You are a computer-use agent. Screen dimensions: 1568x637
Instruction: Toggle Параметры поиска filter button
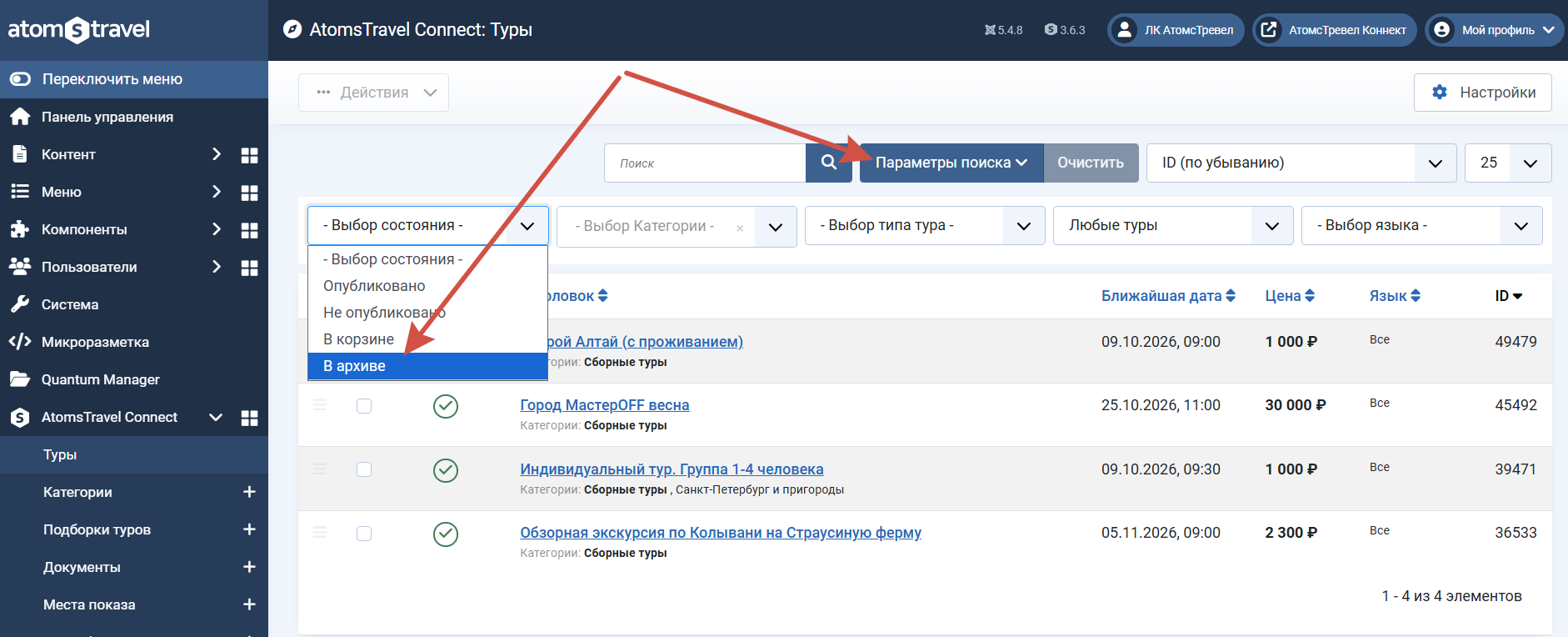951,163
